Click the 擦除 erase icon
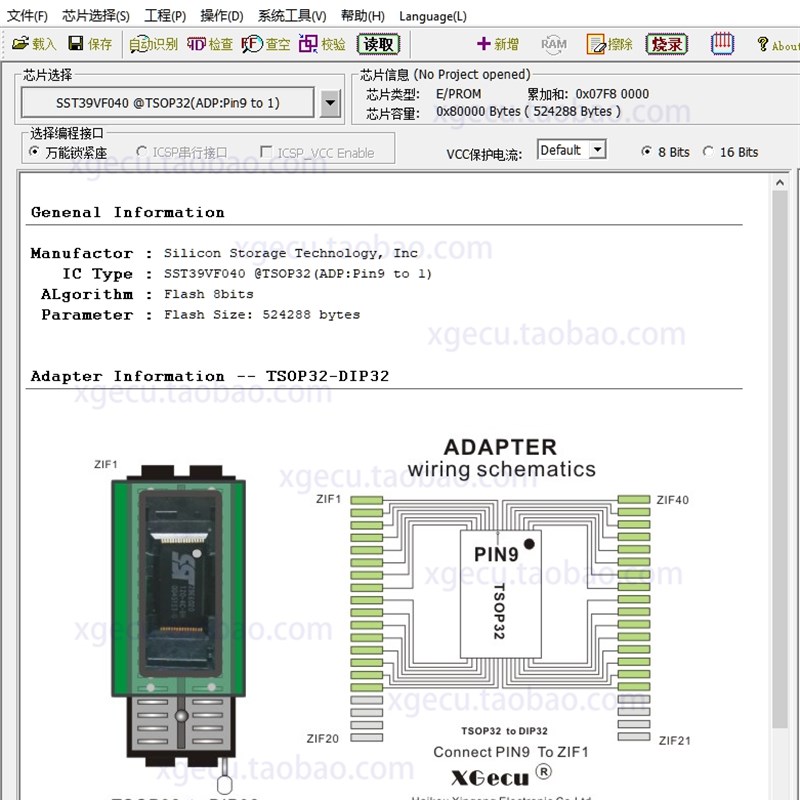Screen dimensions: 800x800 [610, 44]
